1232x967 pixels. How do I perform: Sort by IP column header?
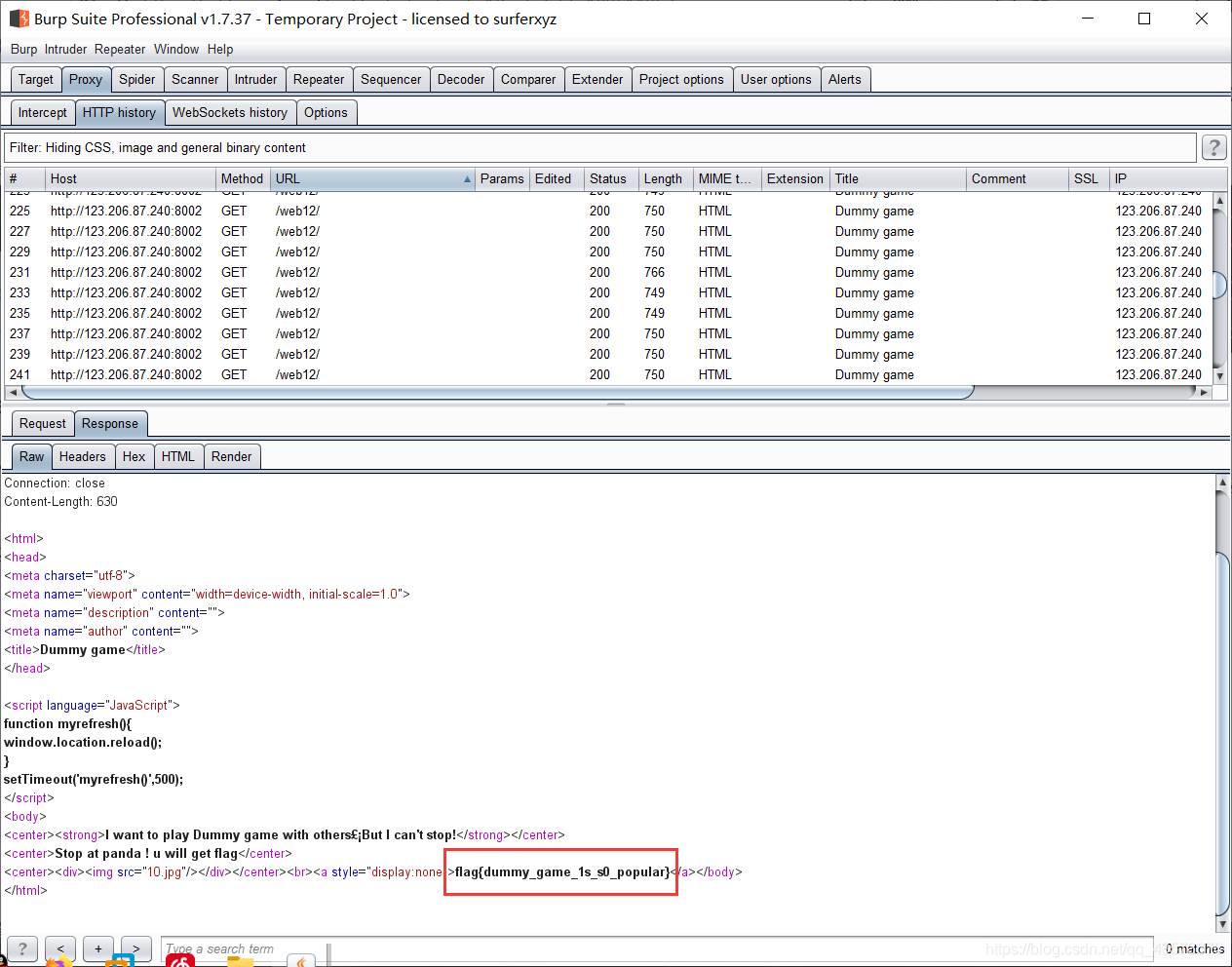click(1168, 179)
